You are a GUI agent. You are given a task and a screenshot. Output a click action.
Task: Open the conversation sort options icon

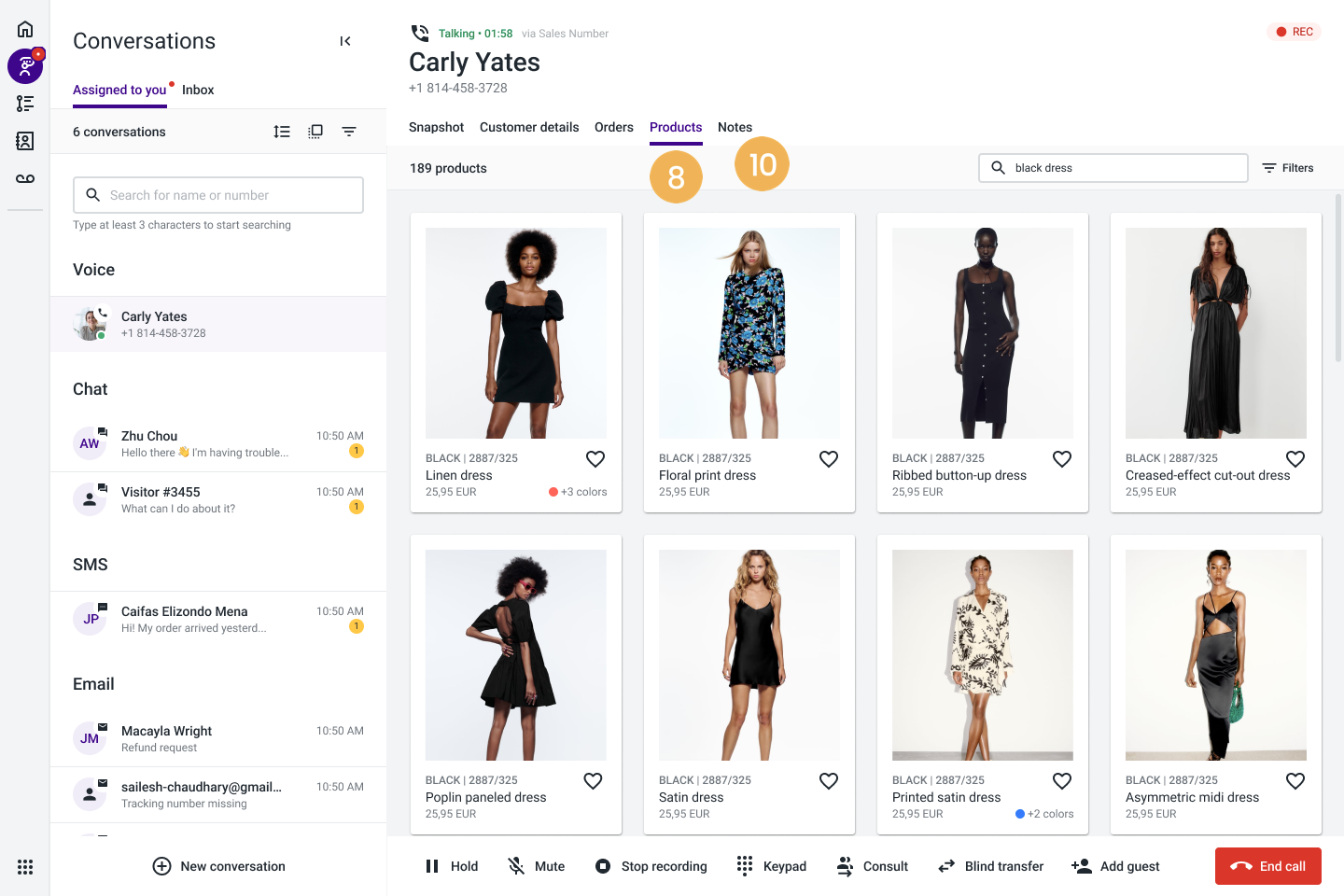tap(282, 132)
